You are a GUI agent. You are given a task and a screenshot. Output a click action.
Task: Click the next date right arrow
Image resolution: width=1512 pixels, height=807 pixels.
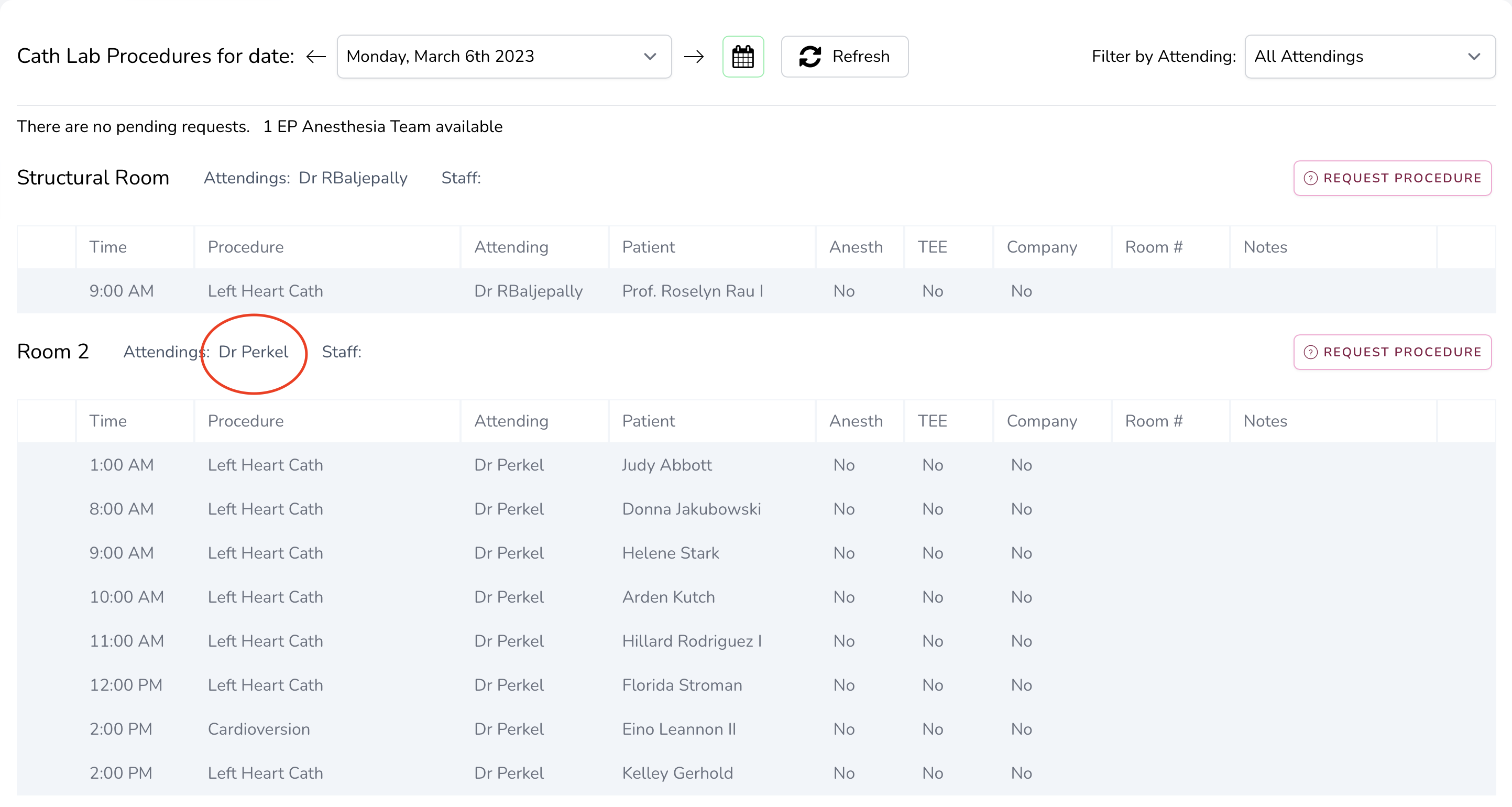[694, 57]
